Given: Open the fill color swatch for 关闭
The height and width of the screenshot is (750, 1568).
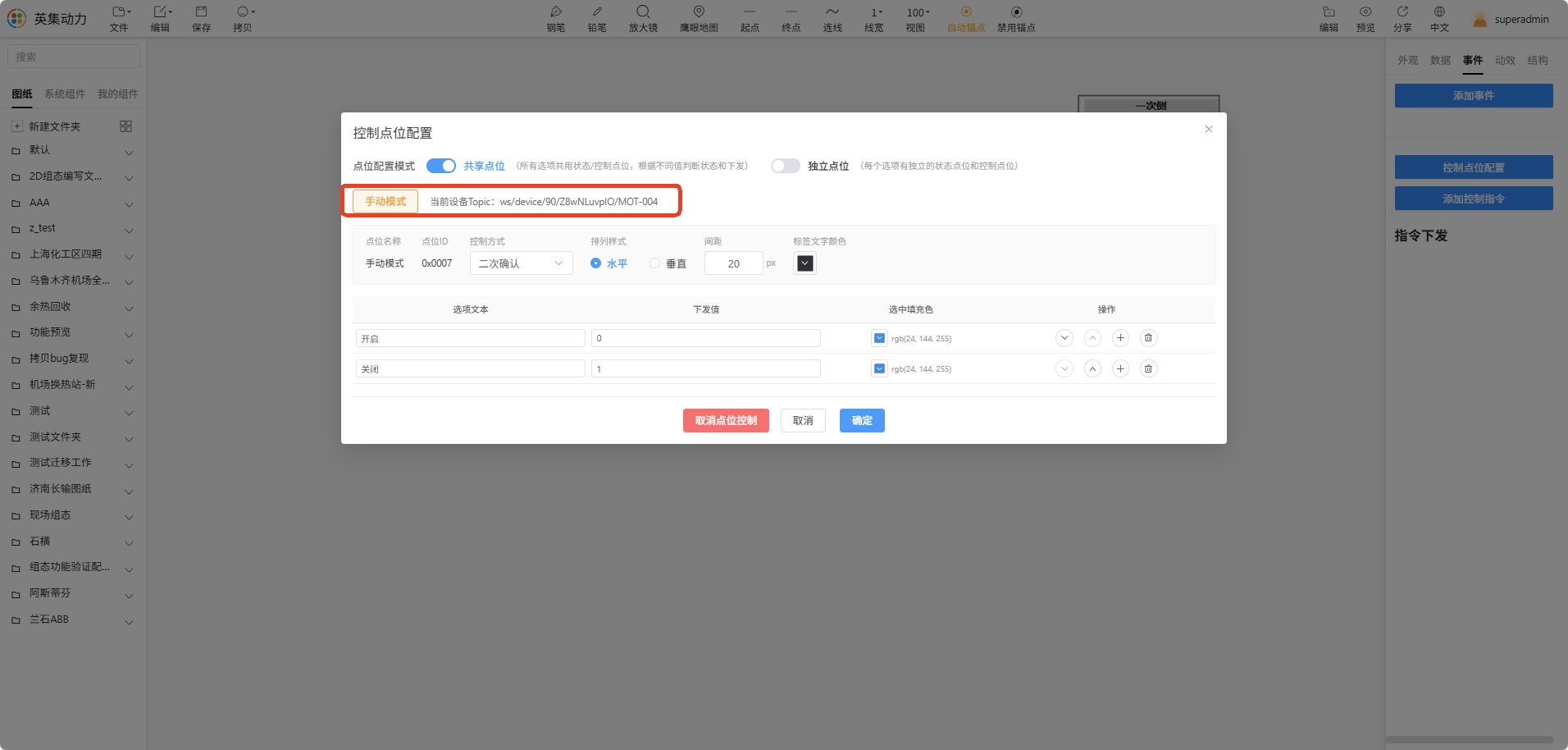Looking at the screenshot, I should tap(879, 368).
